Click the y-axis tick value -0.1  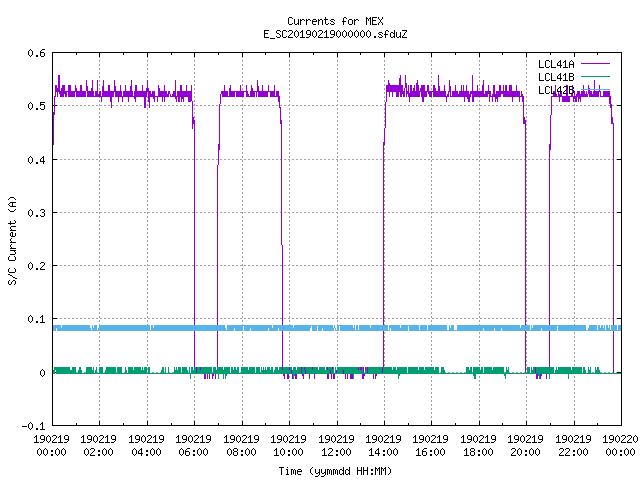[x=33, y=426]
